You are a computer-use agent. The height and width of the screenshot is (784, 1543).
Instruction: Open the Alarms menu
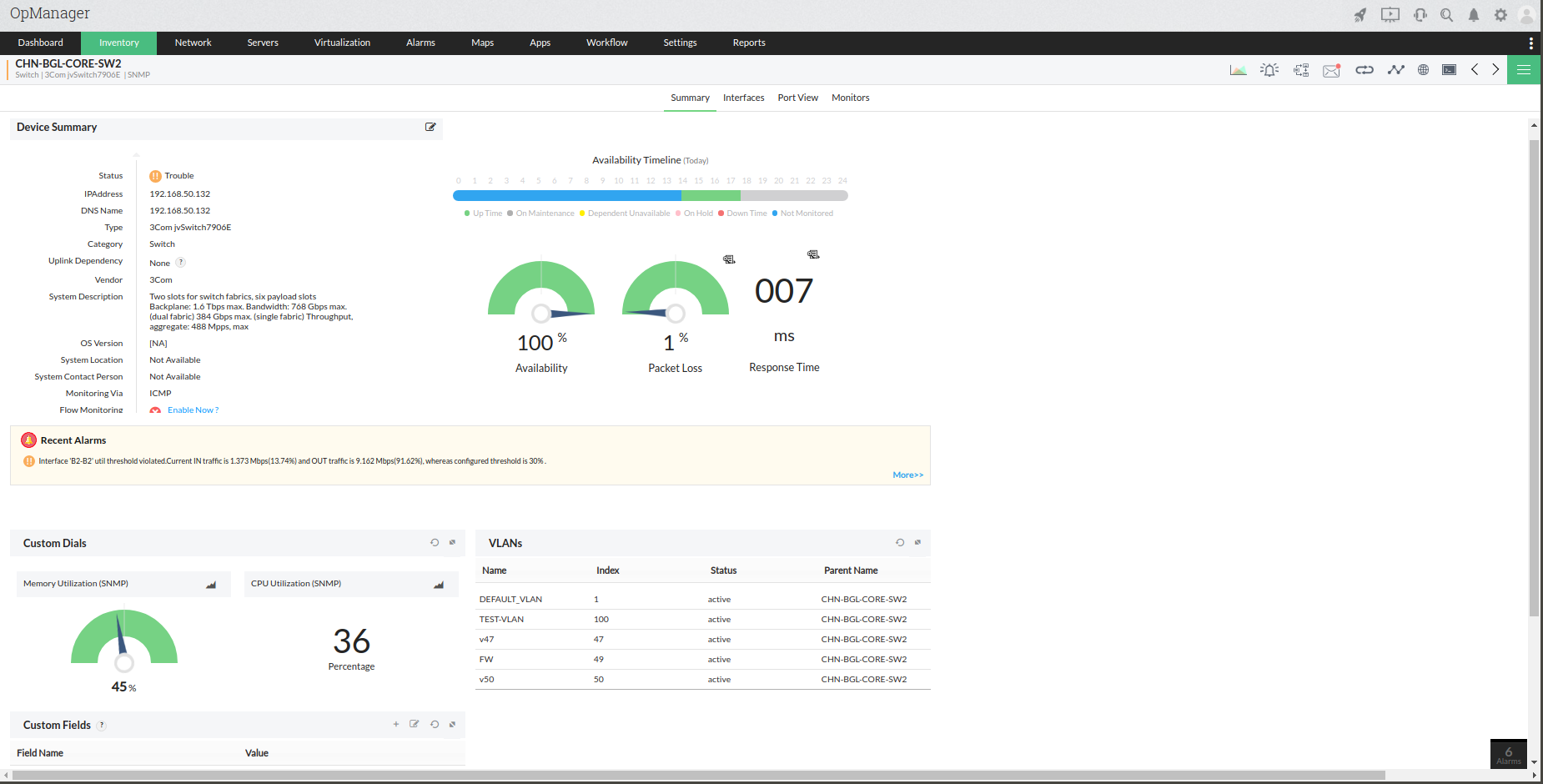click(x=420, y=43)
